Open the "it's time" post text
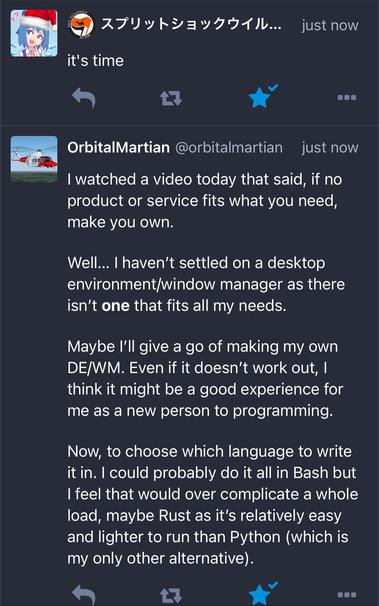Screen dimensions: 379x606 (95, 61)
